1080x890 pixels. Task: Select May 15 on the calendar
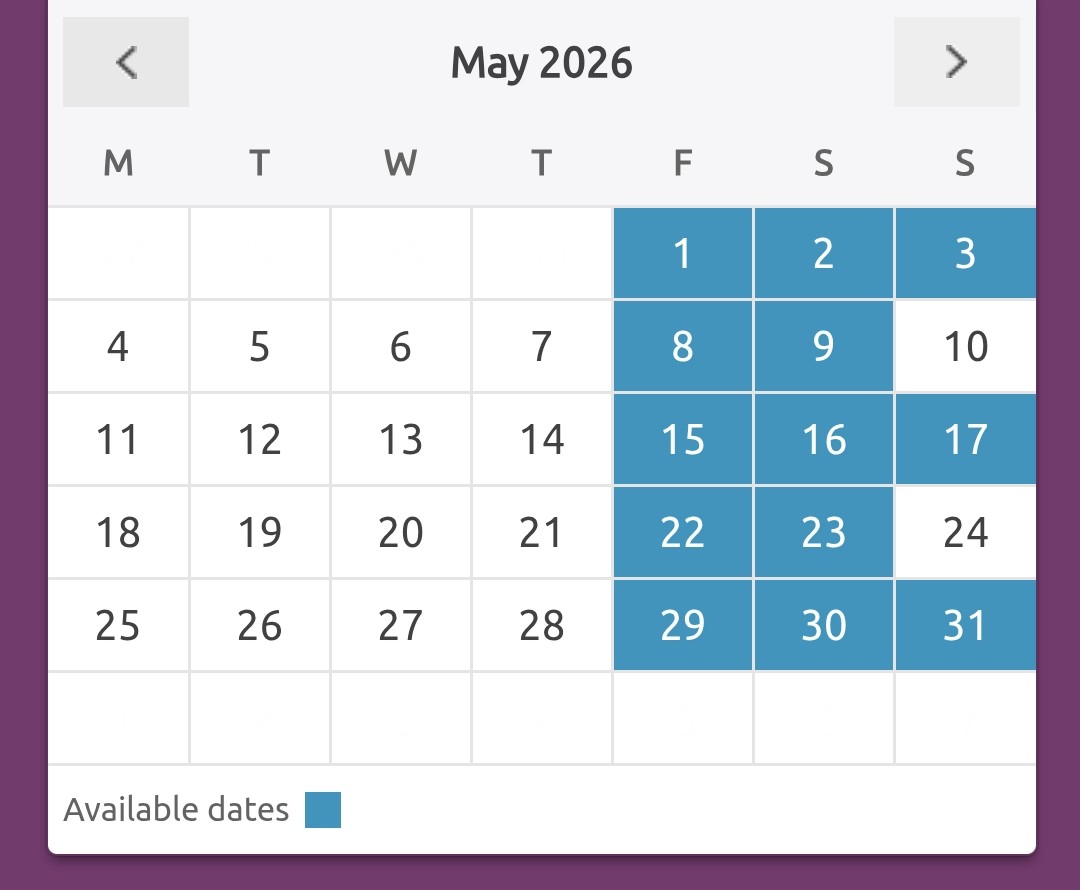coord(682,440)
